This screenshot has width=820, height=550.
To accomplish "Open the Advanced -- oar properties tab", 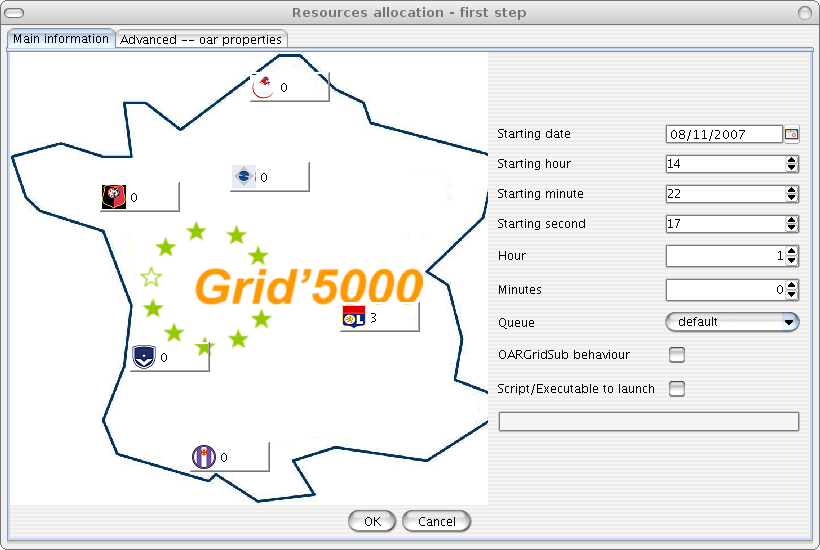I will click(x=201, y=39).
